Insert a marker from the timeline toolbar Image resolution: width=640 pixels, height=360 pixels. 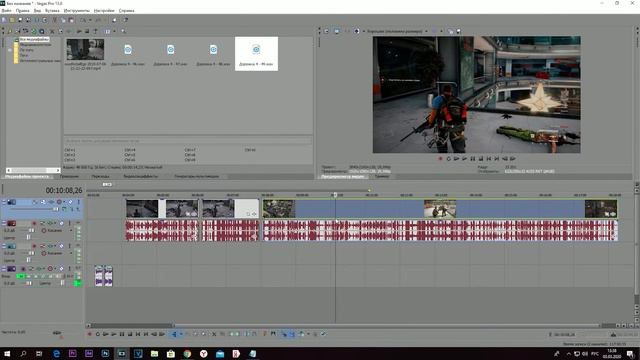point(265,334)
